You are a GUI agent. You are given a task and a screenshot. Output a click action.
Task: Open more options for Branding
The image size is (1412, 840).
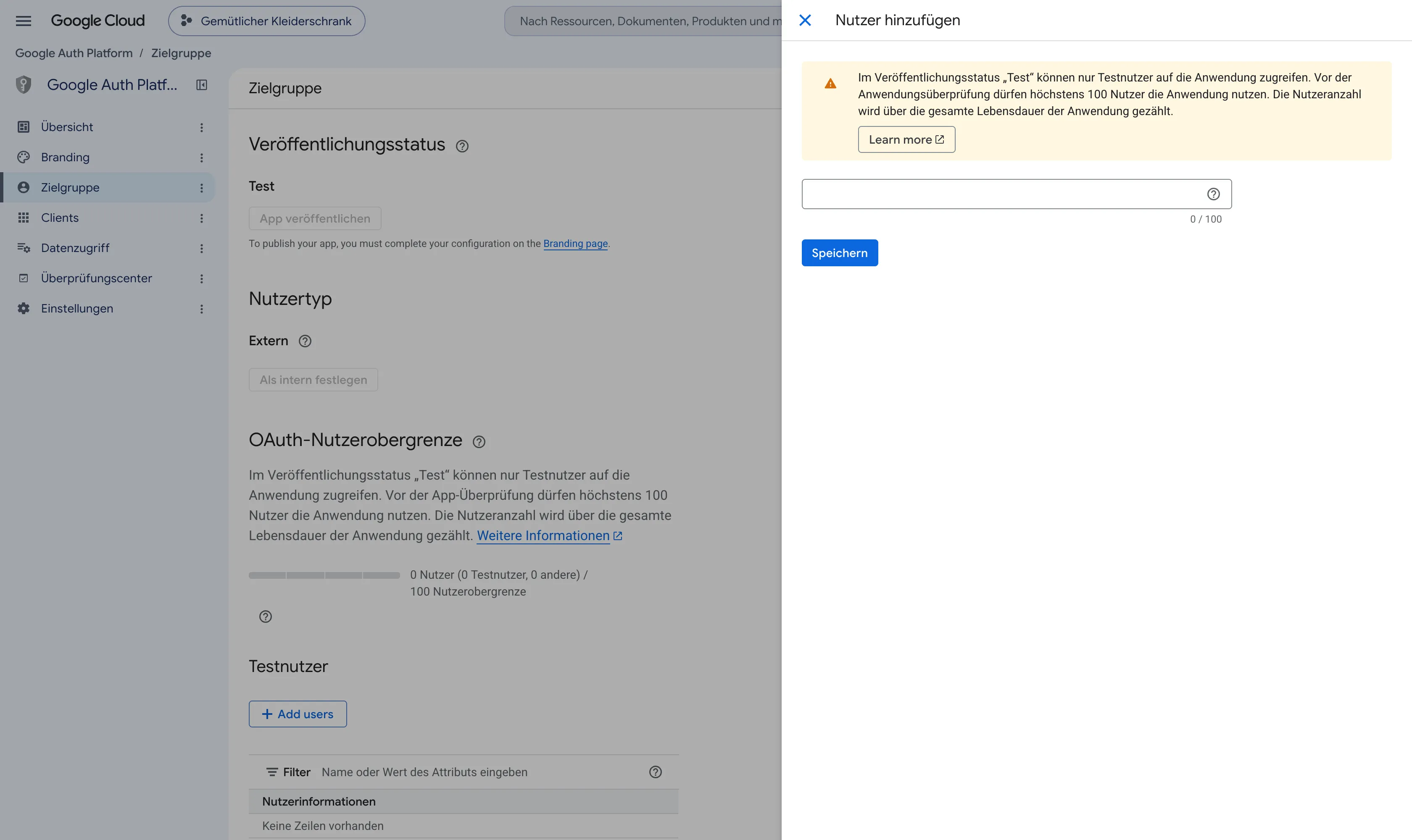(202, 158)
